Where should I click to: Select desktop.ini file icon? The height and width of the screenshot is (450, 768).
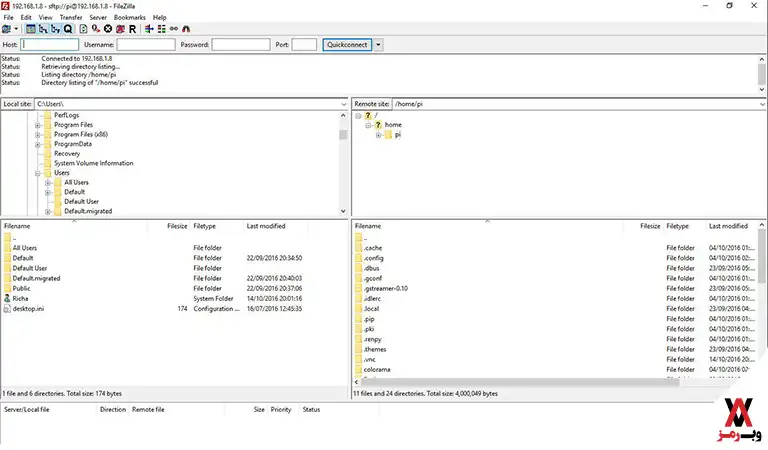7,309
